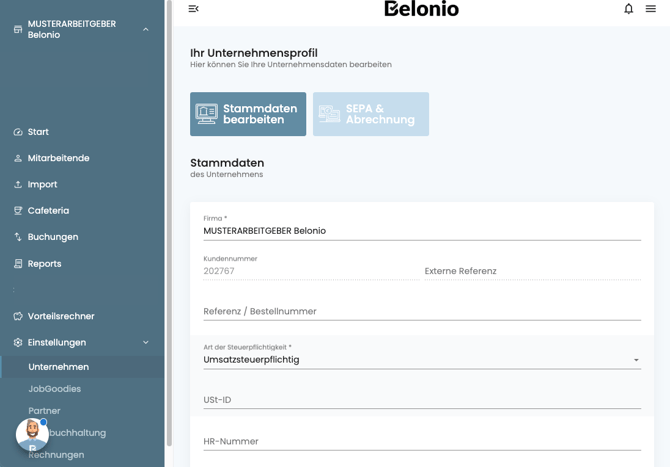670x467 pixels.
Task: Open Cafeteria menu item
Action: click(48, 211)
